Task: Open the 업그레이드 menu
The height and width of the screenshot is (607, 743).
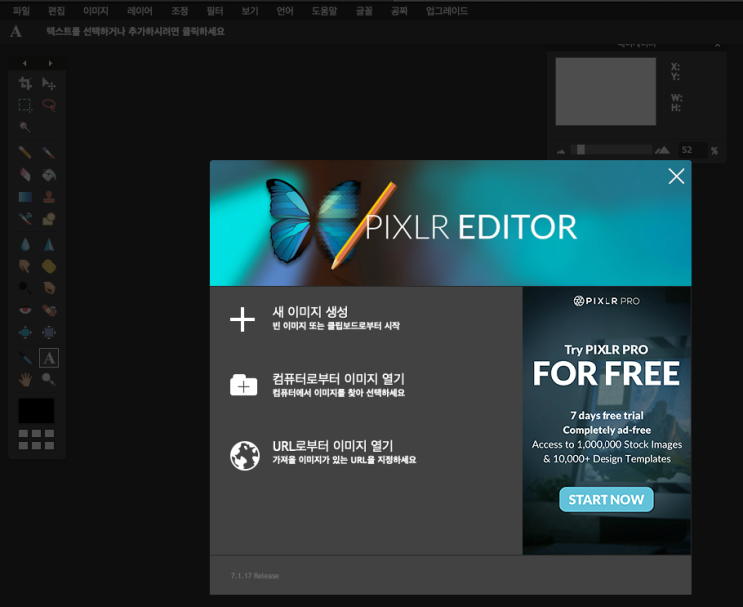Action: click(447, 11)
